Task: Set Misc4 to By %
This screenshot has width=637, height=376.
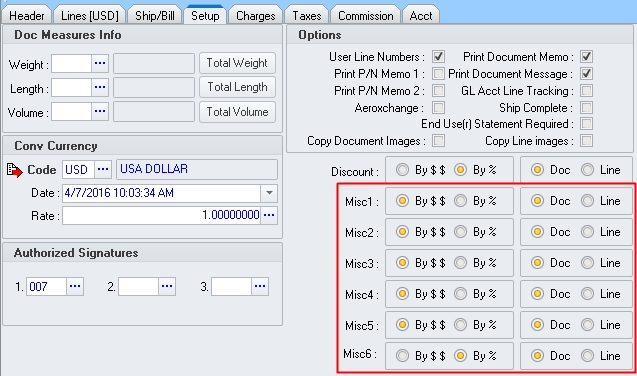Action: click(460, 294)
